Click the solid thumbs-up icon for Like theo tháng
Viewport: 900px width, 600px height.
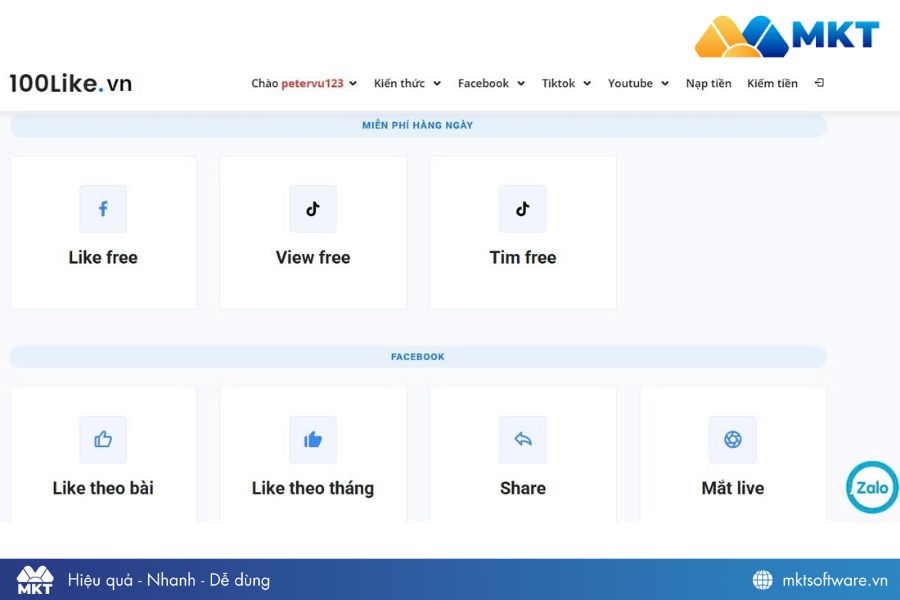click(313, 440)
